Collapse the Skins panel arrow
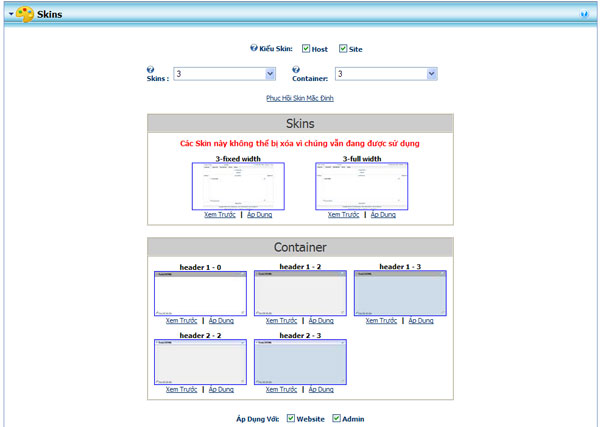The image size is (600, 427). (x=11, y=14)
